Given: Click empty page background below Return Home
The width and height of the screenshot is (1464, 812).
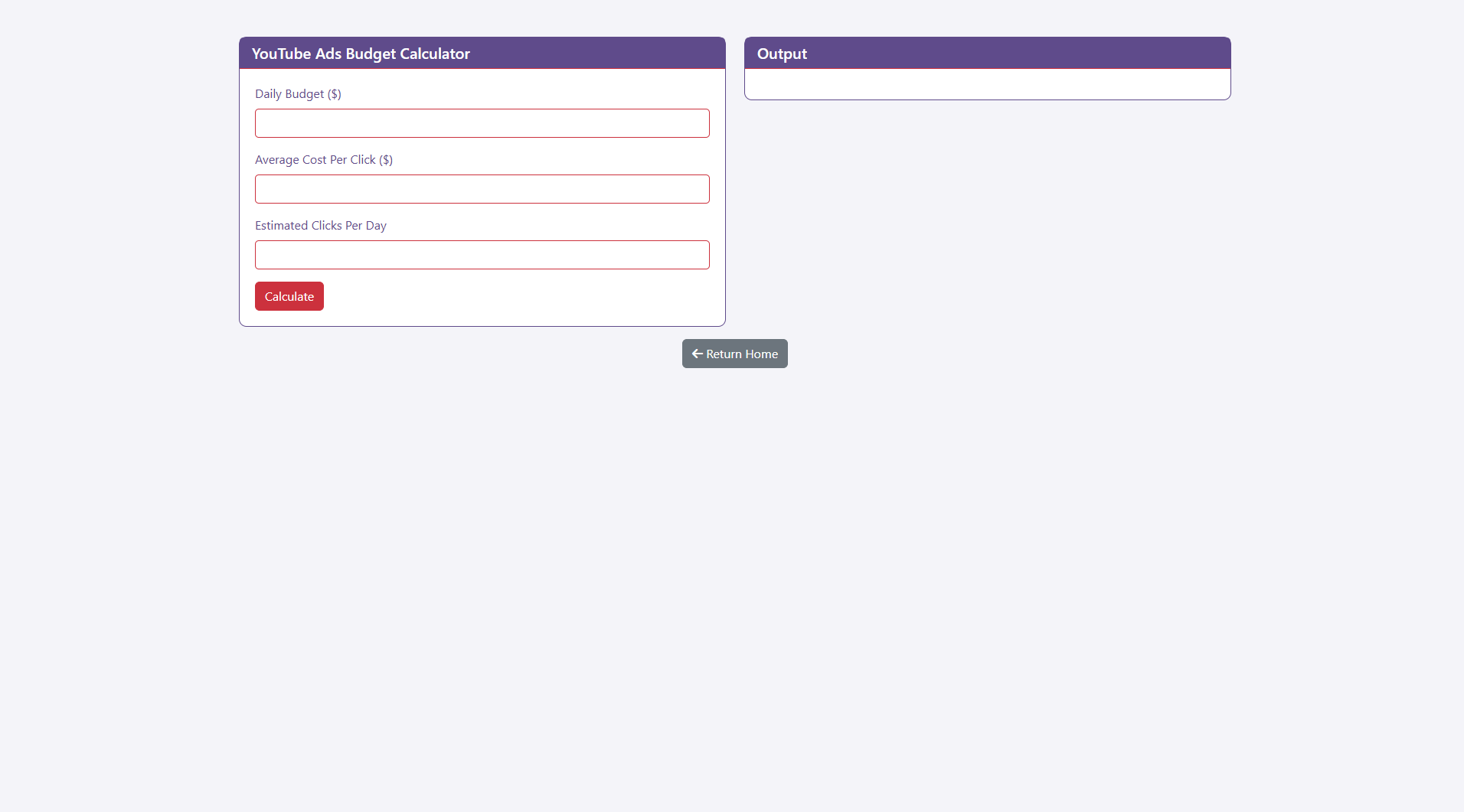Looking at the screenshot, I should coord(734,536).
